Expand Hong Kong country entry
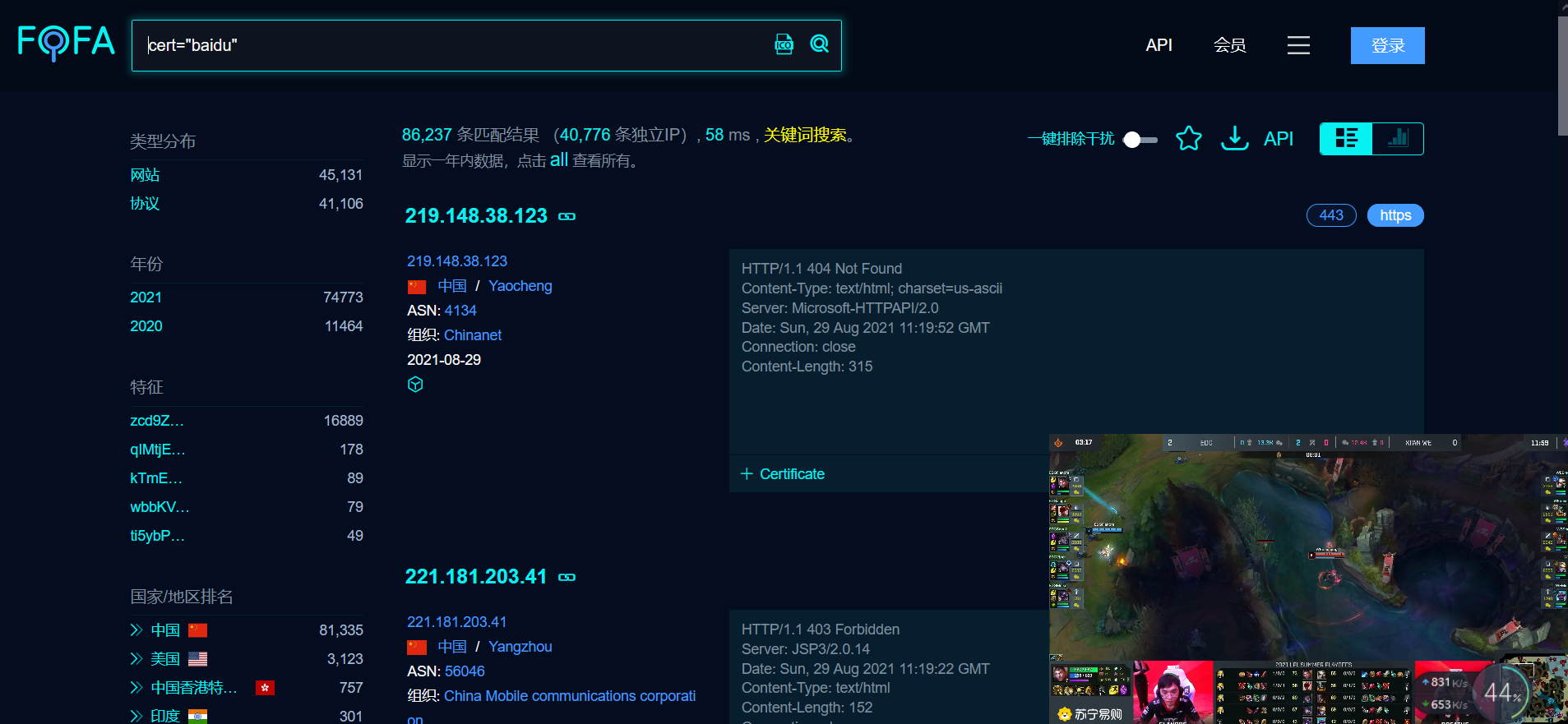 [x=136, y=688]
